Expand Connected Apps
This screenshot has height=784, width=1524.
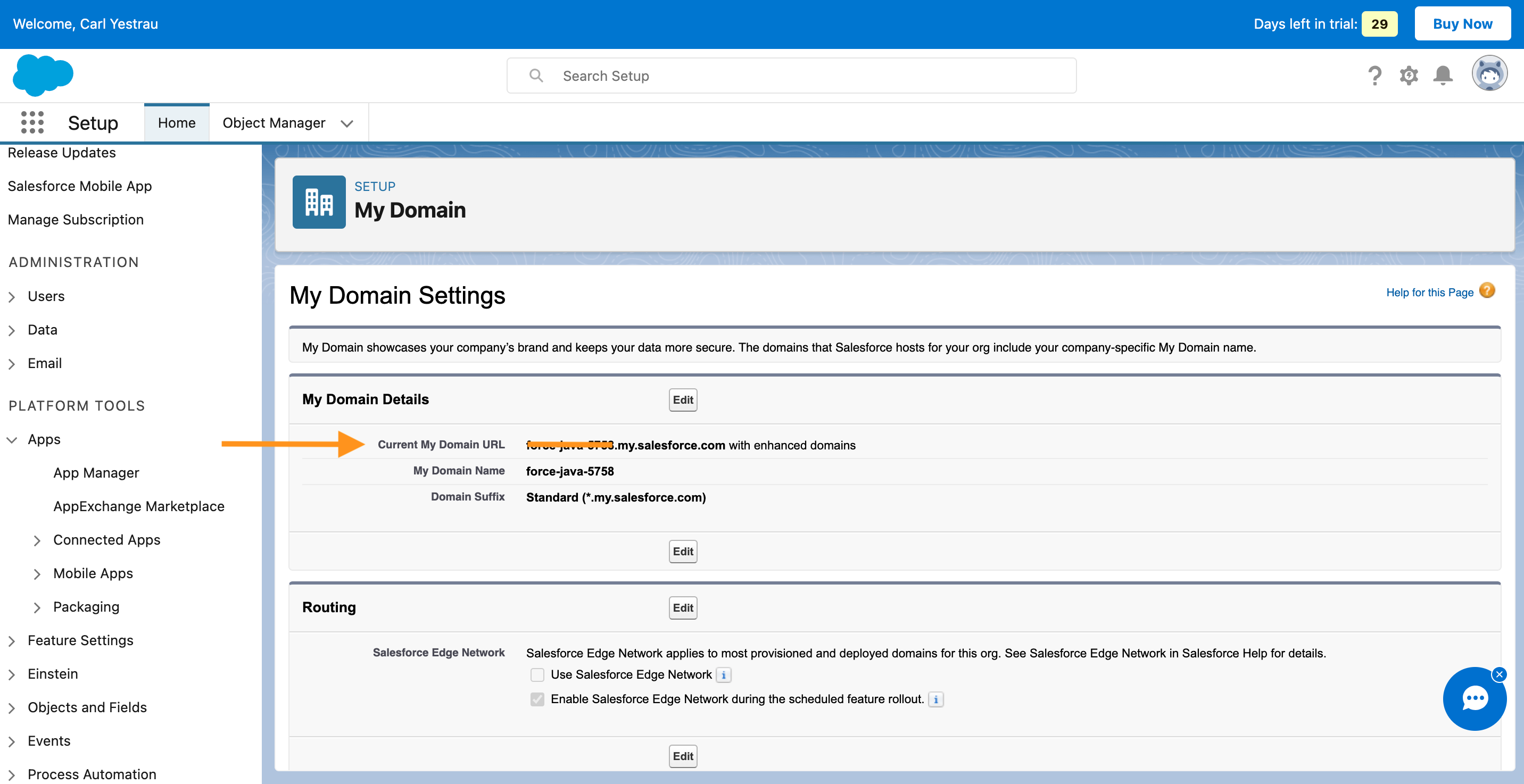[37, 540]
